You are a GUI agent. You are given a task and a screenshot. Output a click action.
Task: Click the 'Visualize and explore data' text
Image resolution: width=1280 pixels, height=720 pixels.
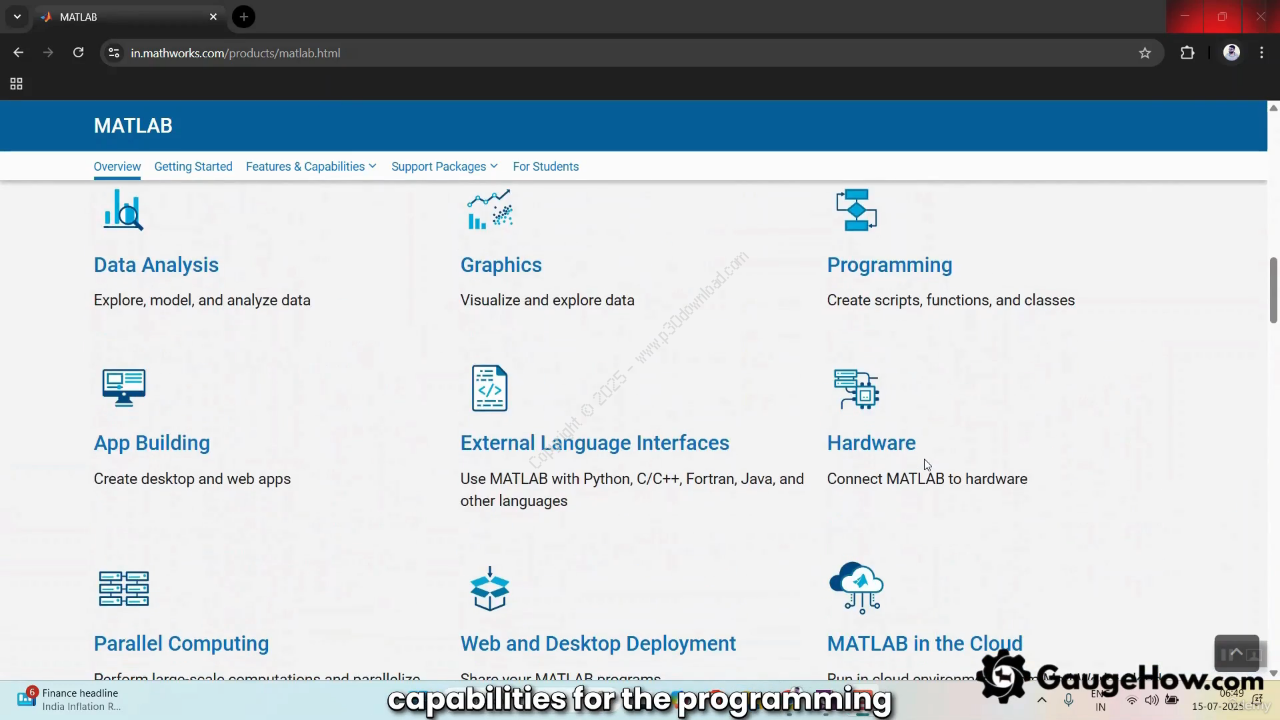547,300
